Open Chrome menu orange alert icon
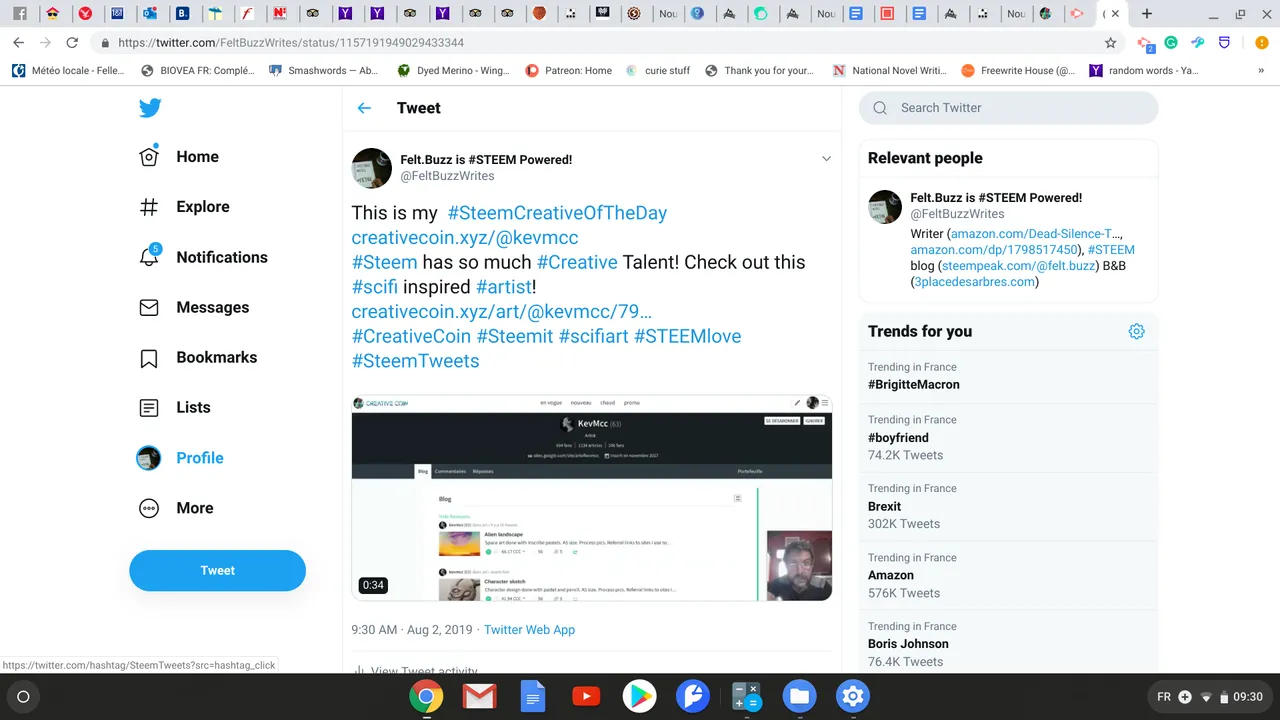 [x=1262, y=43]
